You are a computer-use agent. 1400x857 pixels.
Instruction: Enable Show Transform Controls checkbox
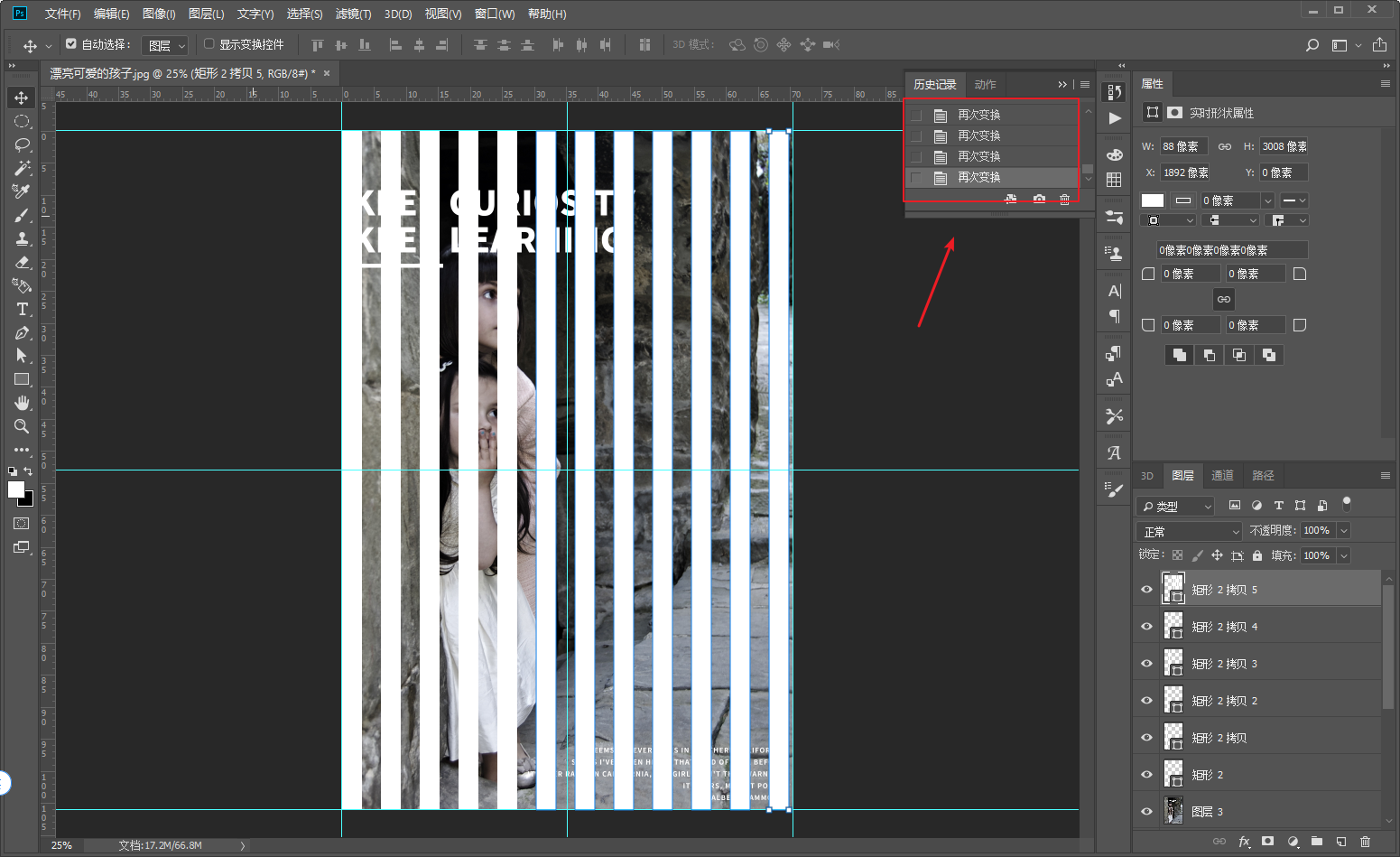click(x=209, y=43)
